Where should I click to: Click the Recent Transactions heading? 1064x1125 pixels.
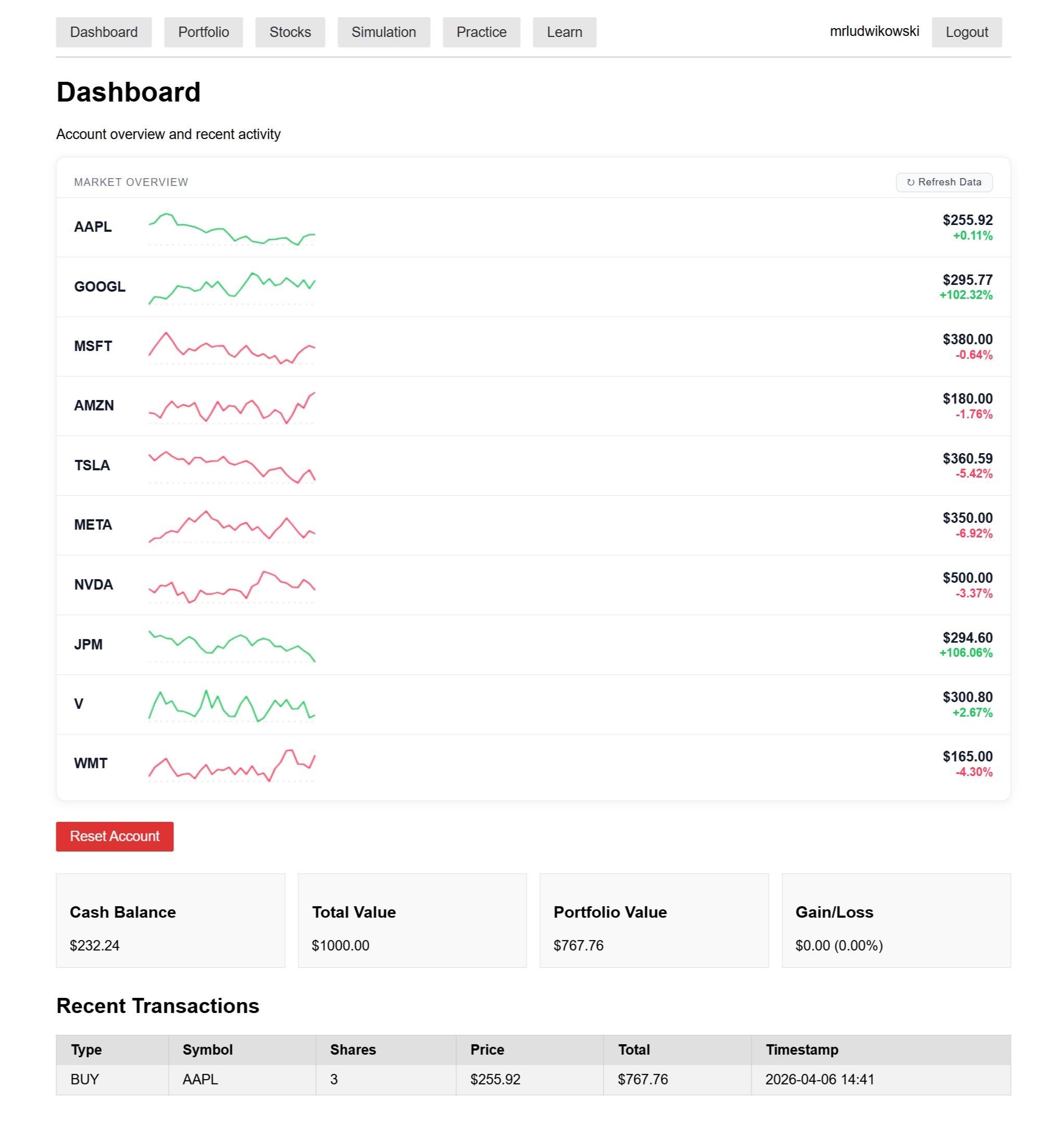[158, 1006]
